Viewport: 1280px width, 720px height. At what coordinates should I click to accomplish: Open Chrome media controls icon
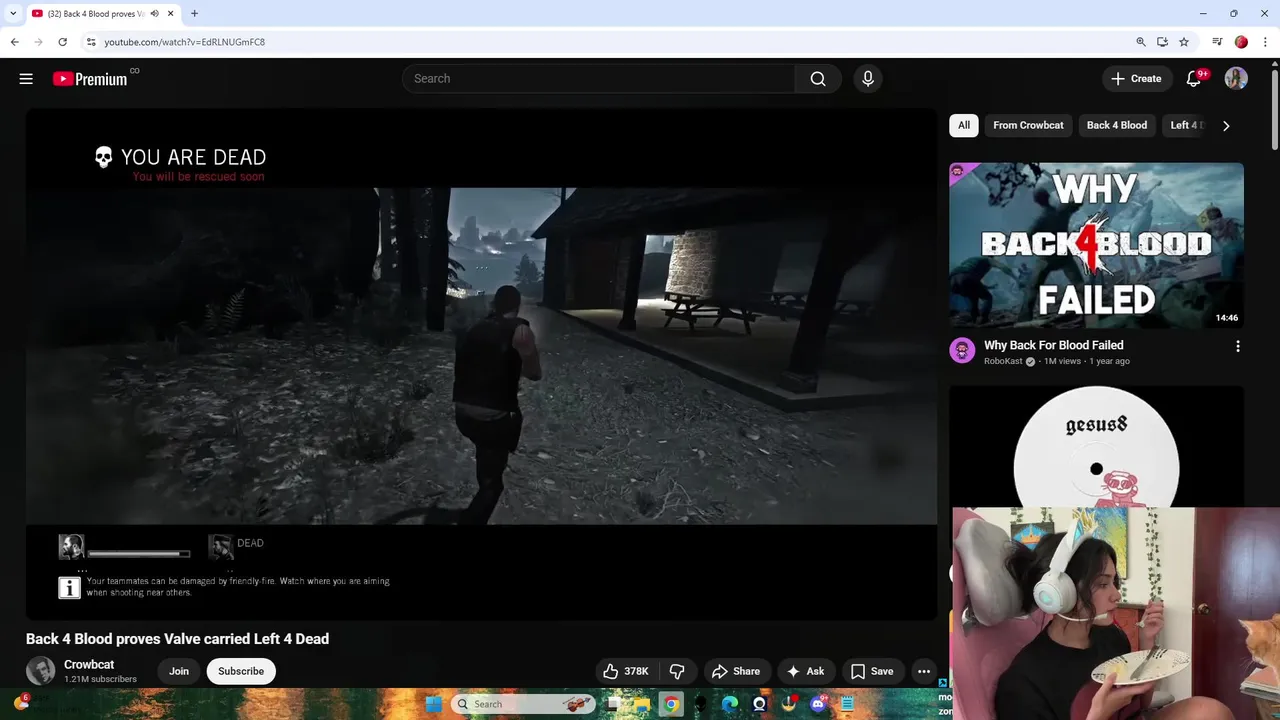point(1217,42)
